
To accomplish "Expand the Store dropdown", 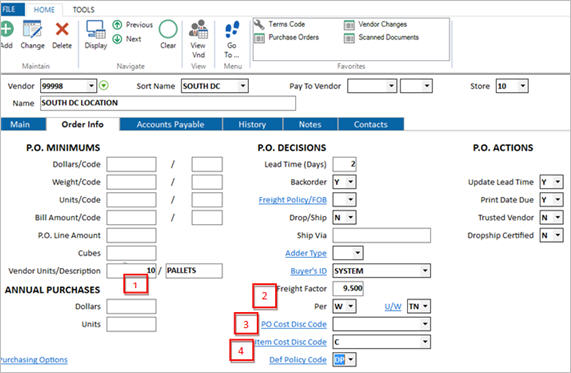I will pos(523,86).
